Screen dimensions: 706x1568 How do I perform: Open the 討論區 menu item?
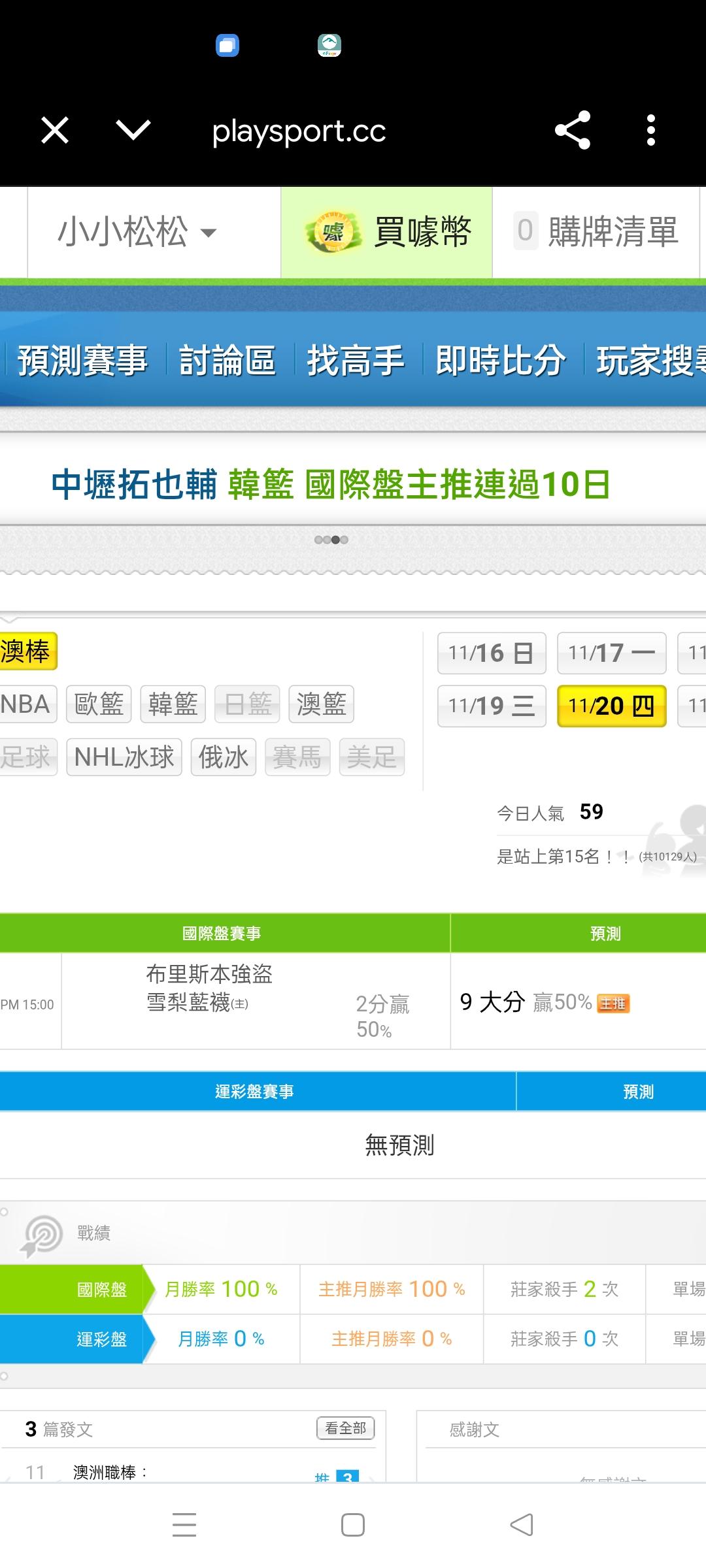[x=227, y=360]
